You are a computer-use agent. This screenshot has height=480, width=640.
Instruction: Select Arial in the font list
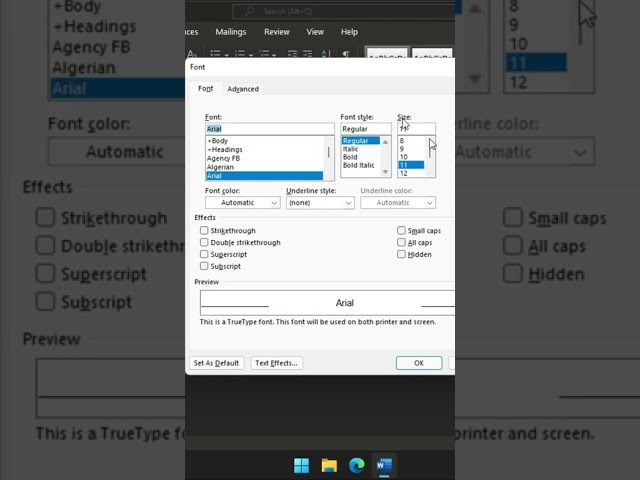tap(264, 176)
